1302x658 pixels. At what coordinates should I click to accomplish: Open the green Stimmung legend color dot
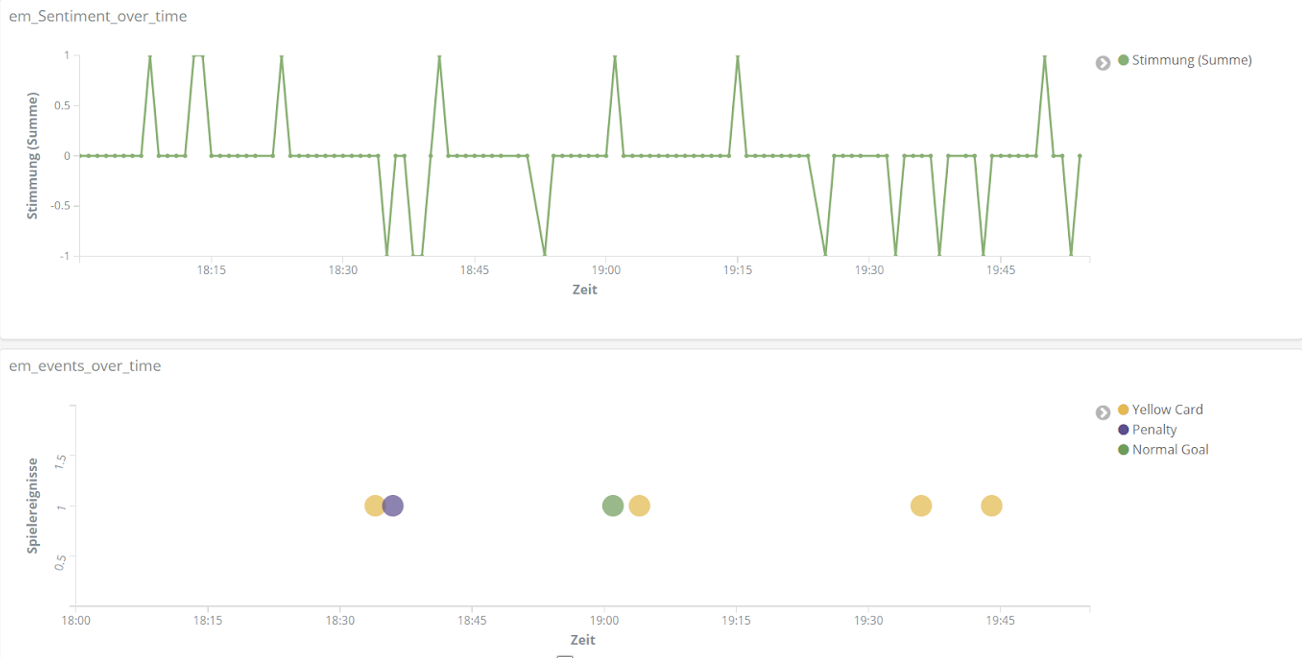click(x=1123, y=60)
